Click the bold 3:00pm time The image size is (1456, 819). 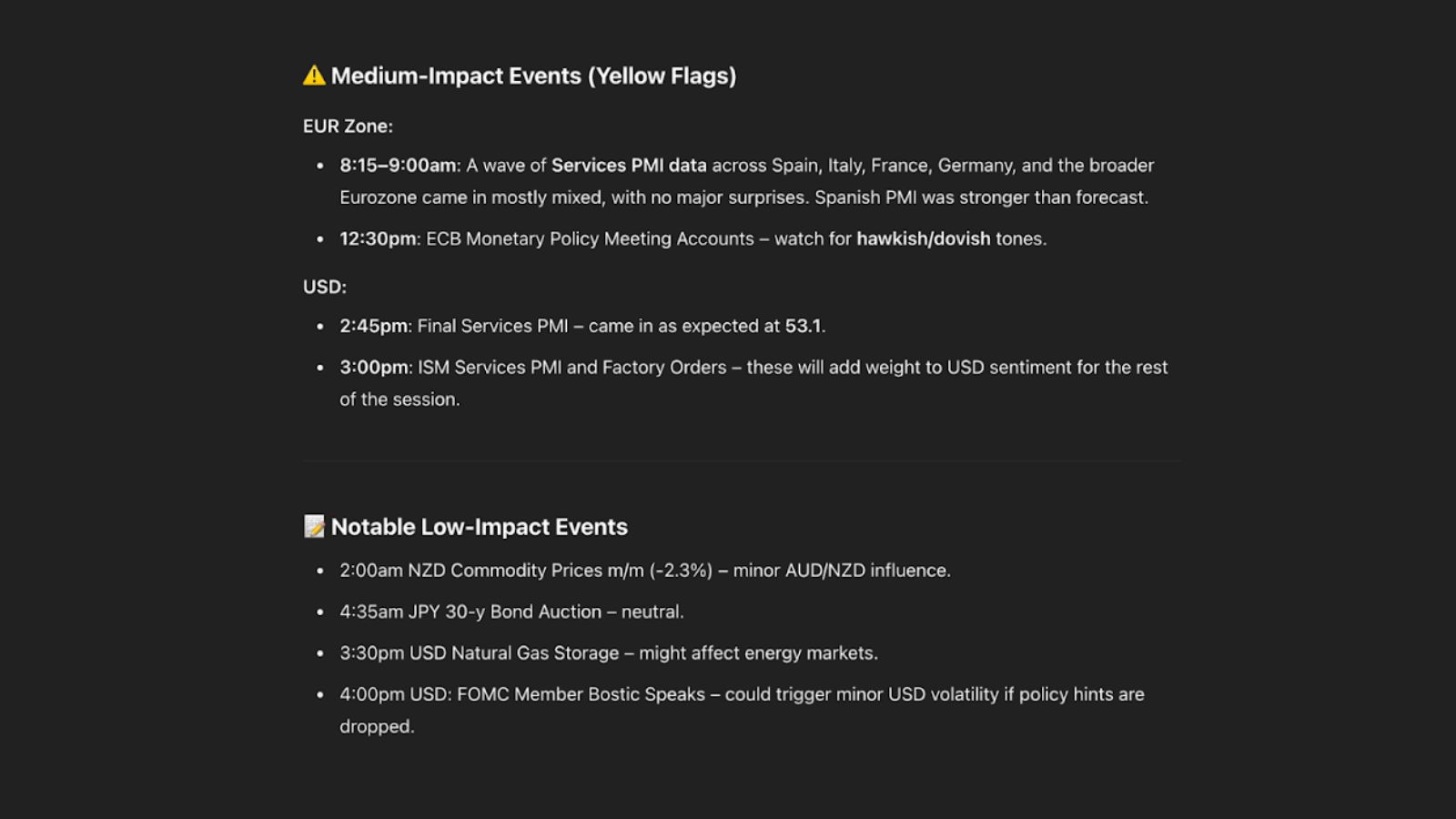(x=373, y=368)
